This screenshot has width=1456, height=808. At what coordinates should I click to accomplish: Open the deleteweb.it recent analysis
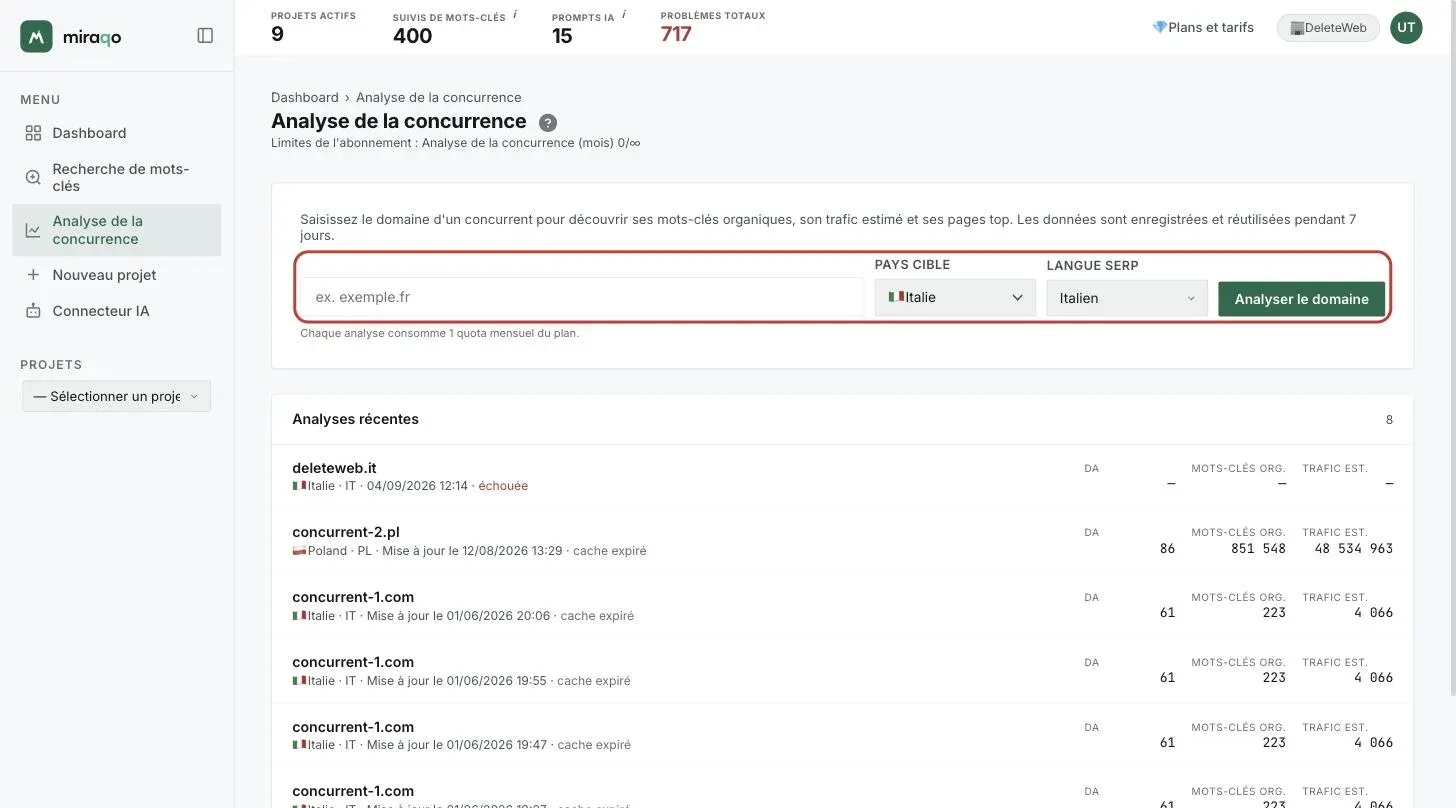pyautogui.click(x=842, y=477)
